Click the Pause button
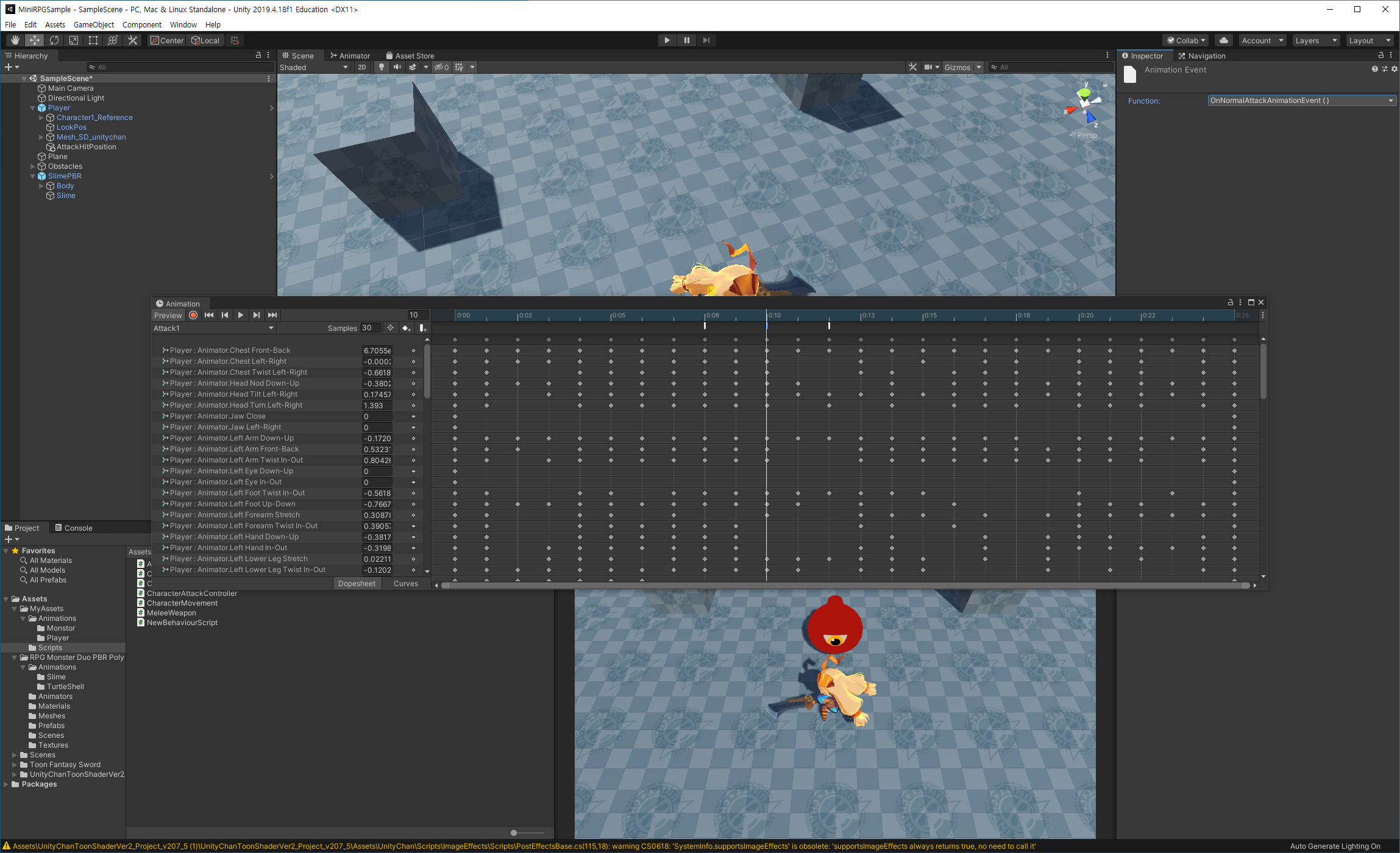 point(687,40)
